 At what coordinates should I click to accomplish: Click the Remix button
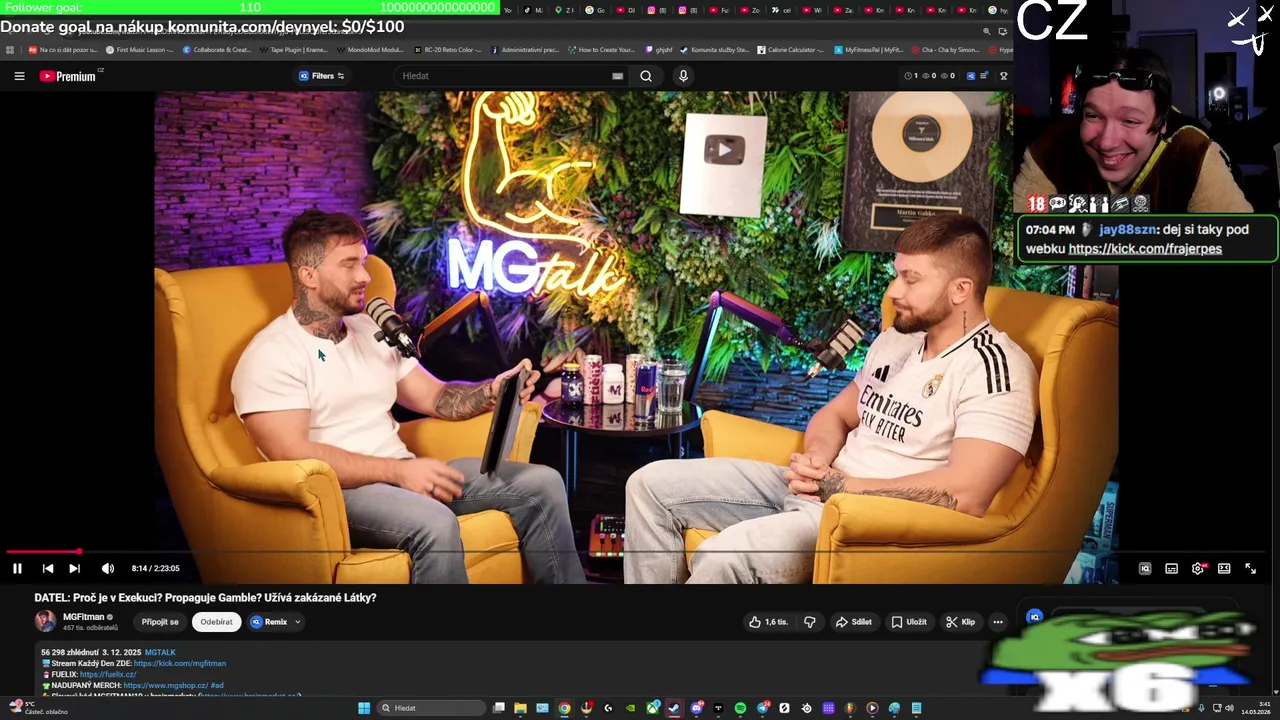pos(269,622)
